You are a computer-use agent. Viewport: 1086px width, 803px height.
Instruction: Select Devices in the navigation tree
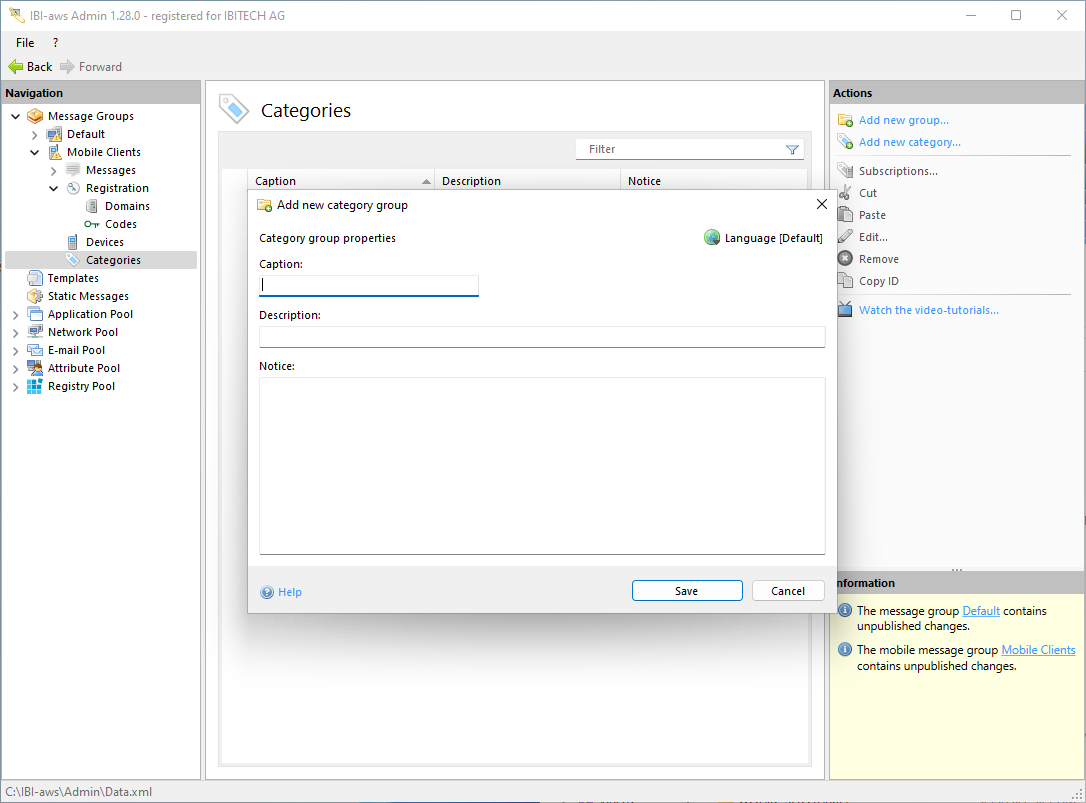pyautogui.click(x=104, y=242)
